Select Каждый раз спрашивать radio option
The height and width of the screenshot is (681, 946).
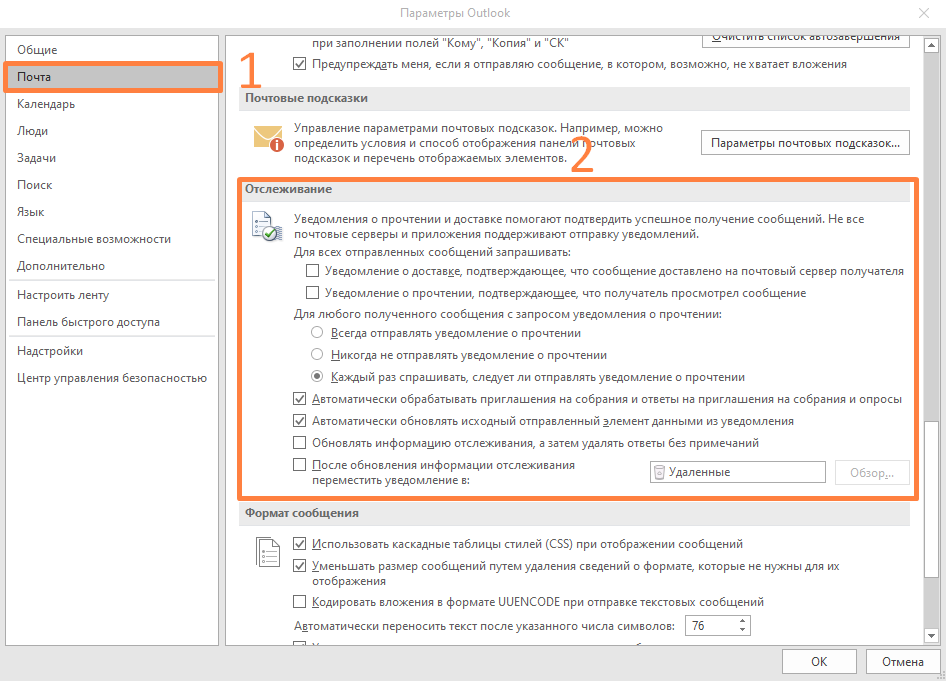317,376
